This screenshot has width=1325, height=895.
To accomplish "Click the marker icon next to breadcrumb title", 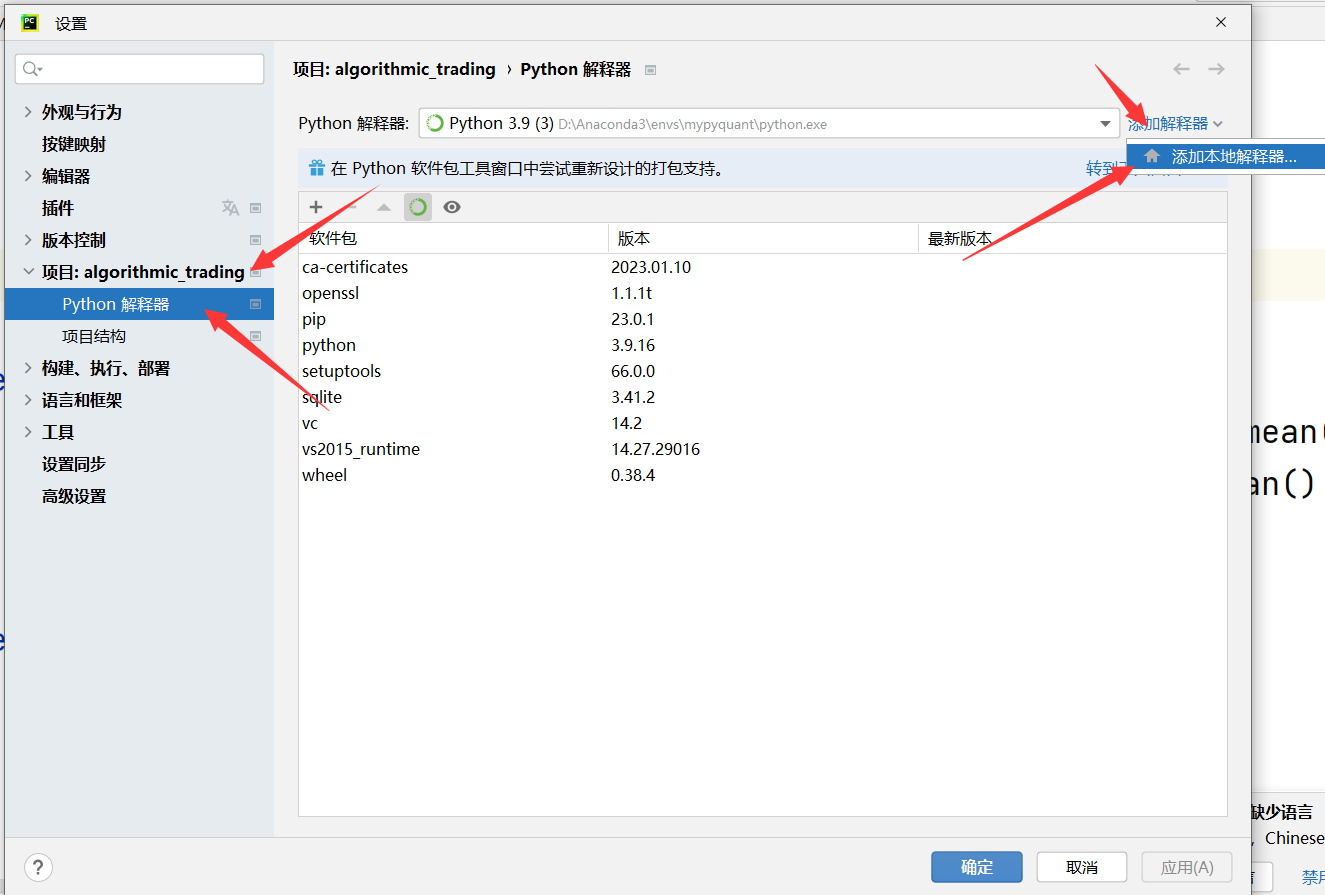I will point(651,70).
